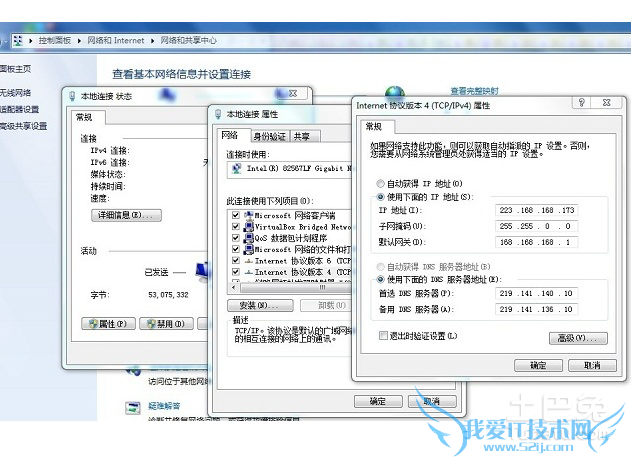Image resolution: width=631 pixels, height=462 pixels.
Task: Click the 默认网关 input field
Action: point(536,242)
